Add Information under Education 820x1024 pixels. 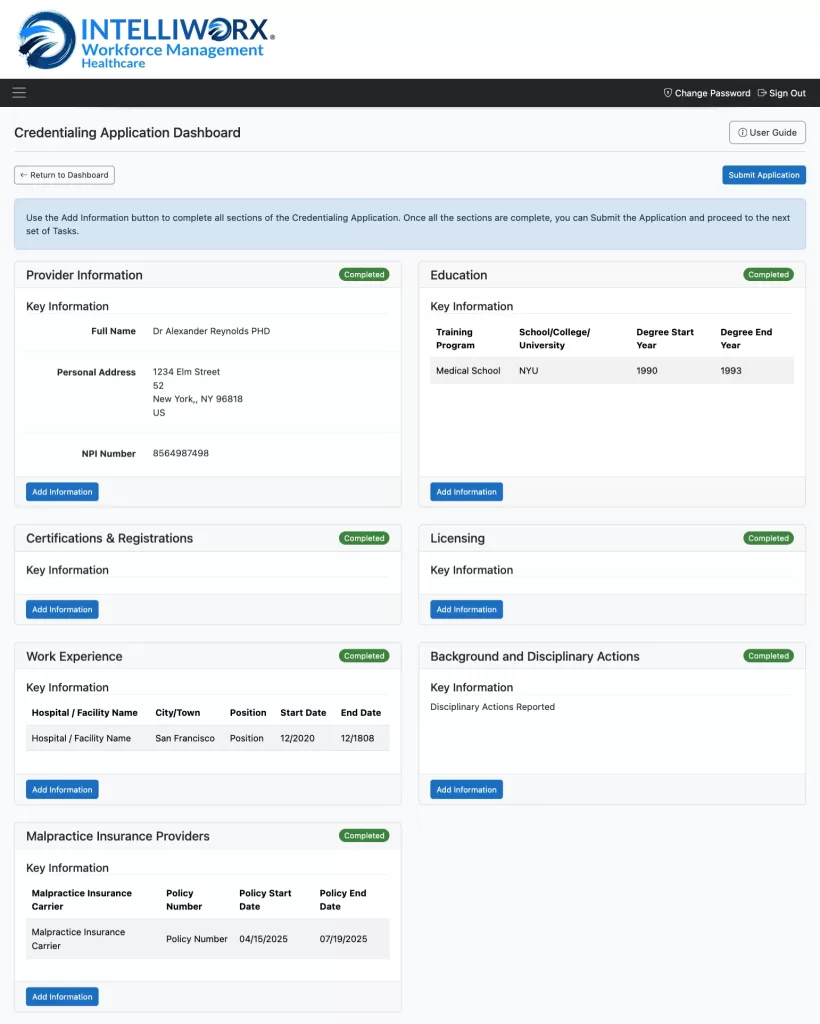(466, 491)
